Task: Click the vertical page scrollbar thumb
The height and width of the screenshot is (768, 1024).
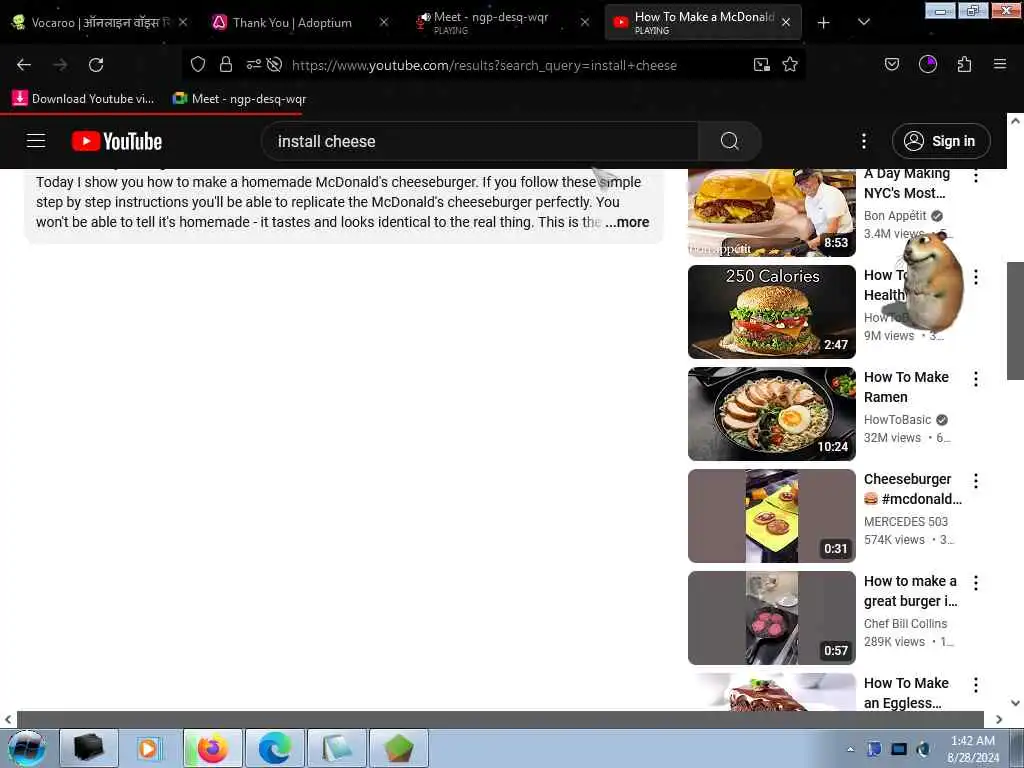Action: coord(1015,320)
